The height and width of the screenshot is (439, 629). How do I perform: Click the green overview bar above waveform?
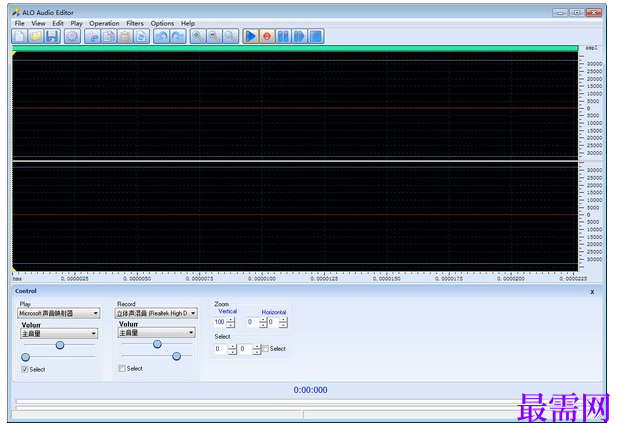(295, 48)
